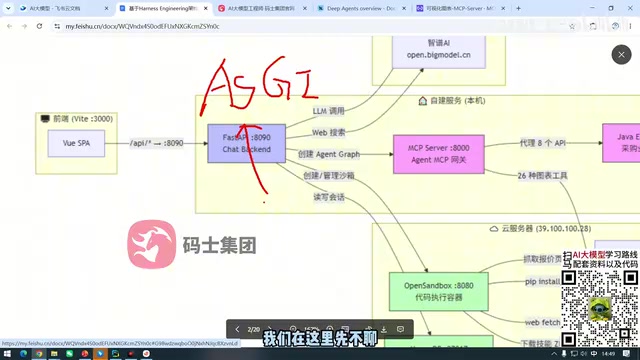Open the Chrome three-dot menu
This screenshot has height=360, width=640.
[630, 26]
